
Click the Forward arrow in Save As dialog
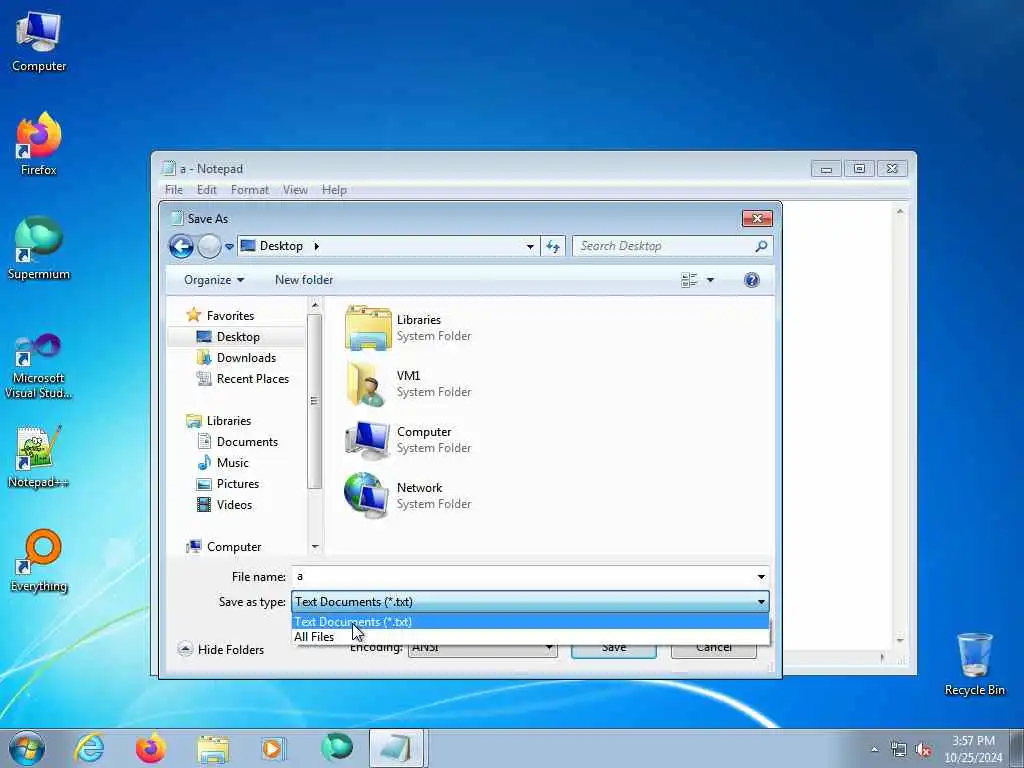coord(209,246)
